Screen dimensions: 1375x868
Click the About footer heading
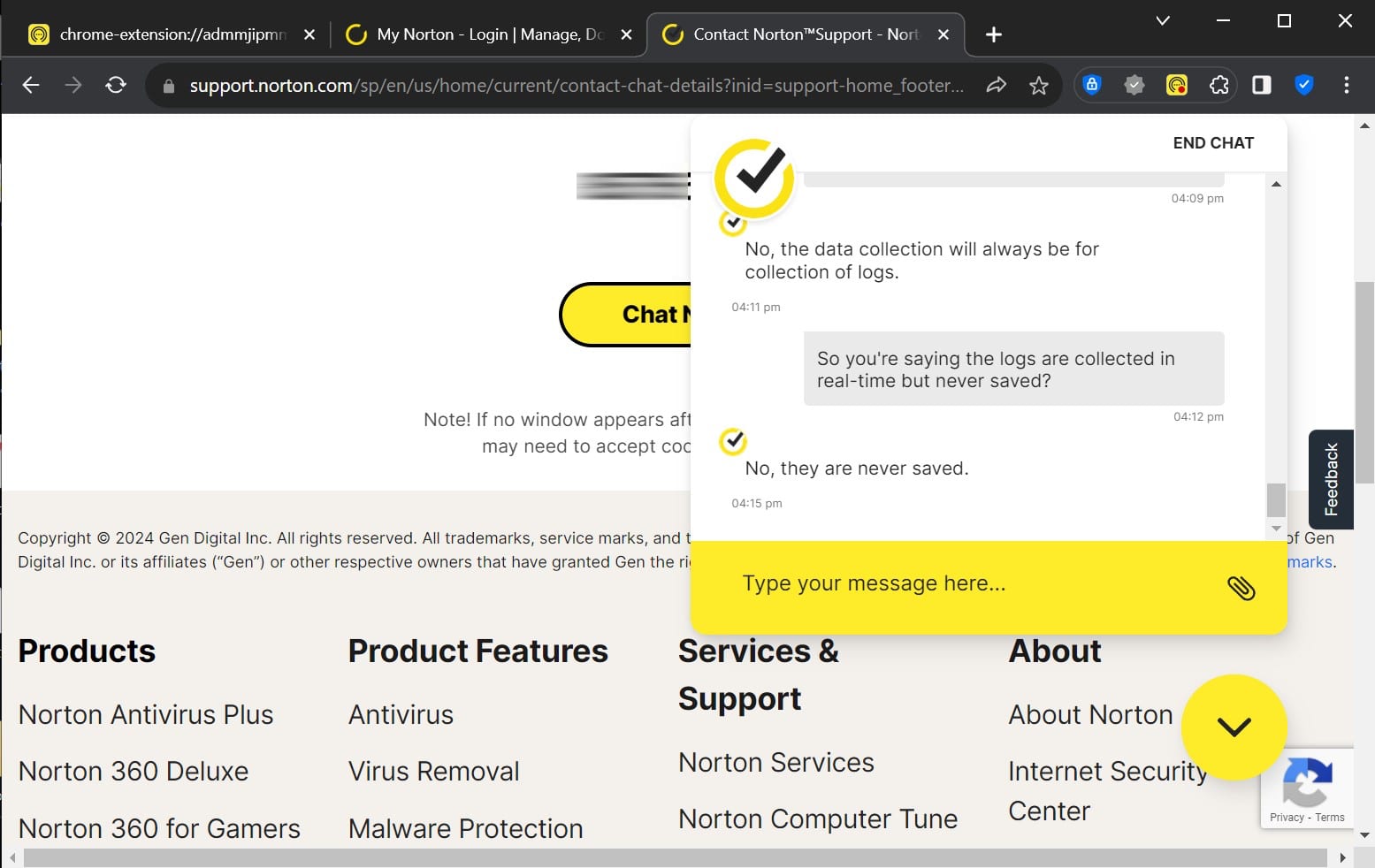point(1055,651)
